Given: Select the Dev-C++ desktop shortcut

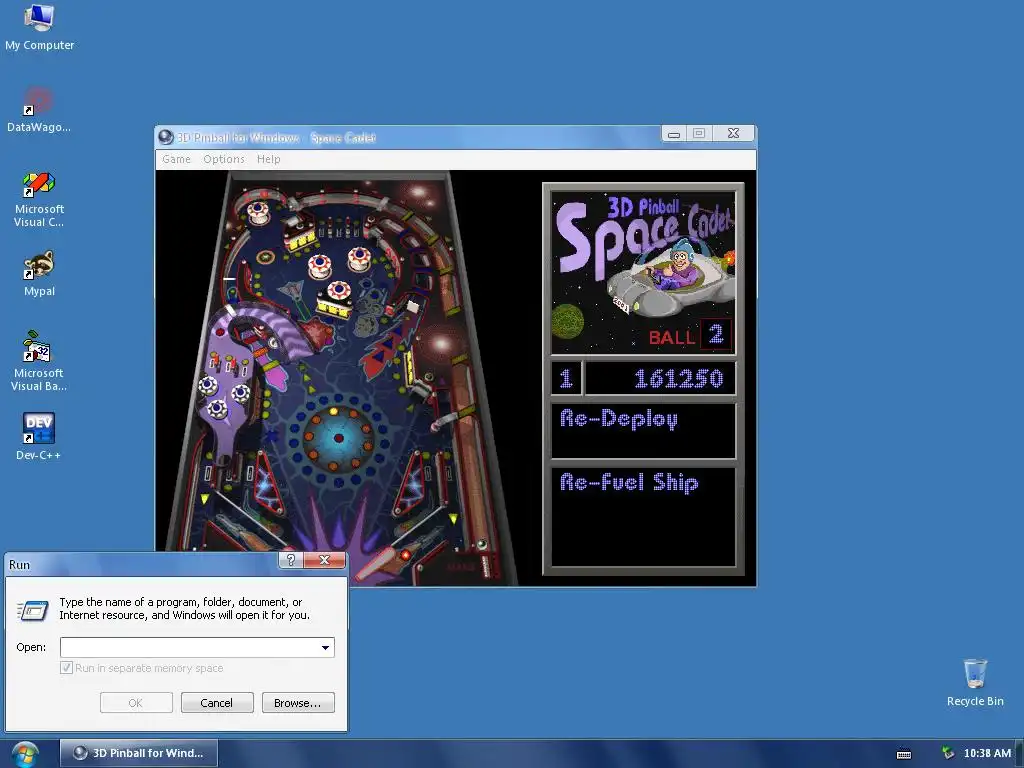Looking at the screenshot, I should click(39, 436).
